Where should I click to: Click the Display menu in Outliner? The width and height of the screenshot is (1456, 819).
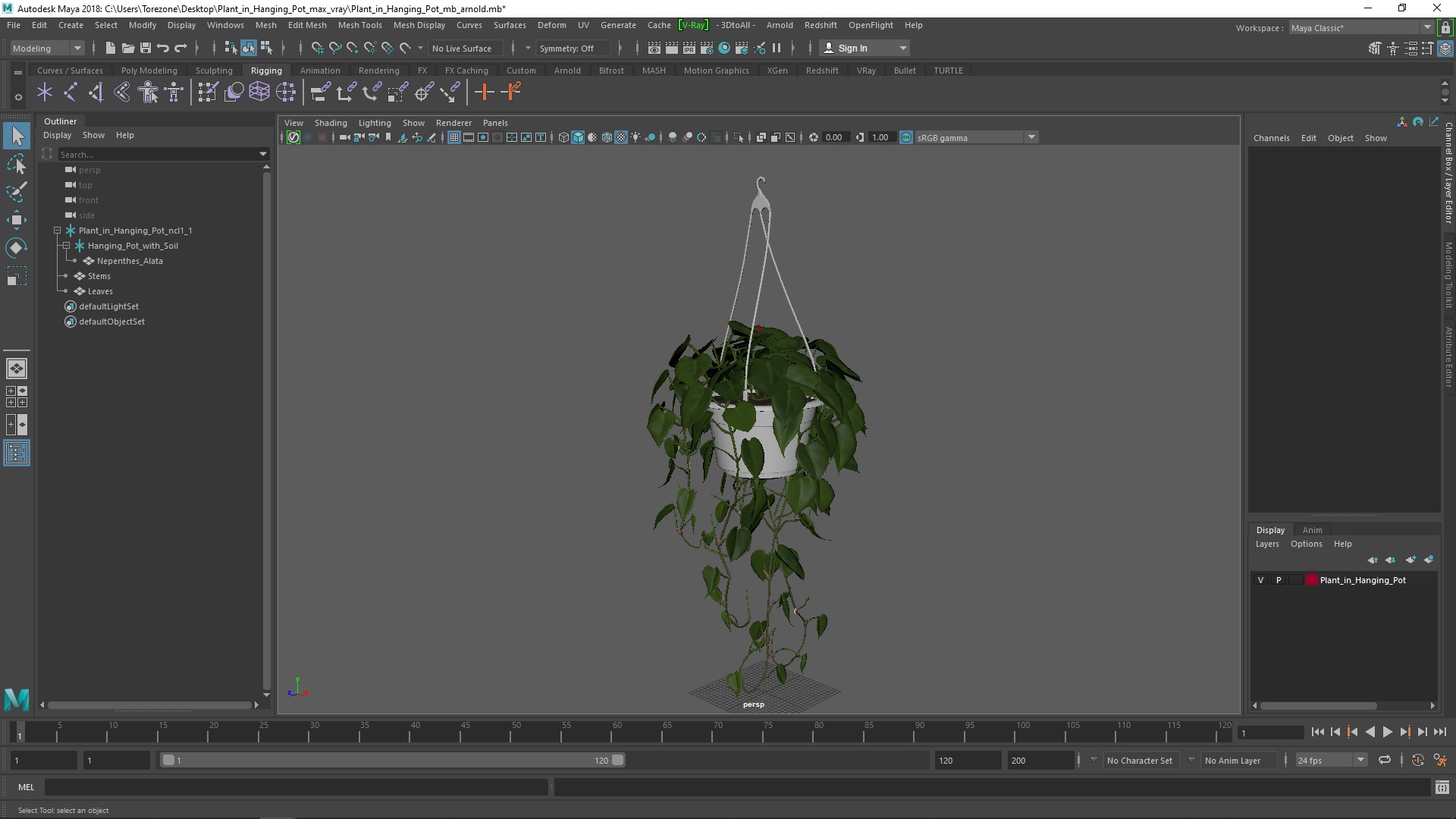tap(58, 134)
